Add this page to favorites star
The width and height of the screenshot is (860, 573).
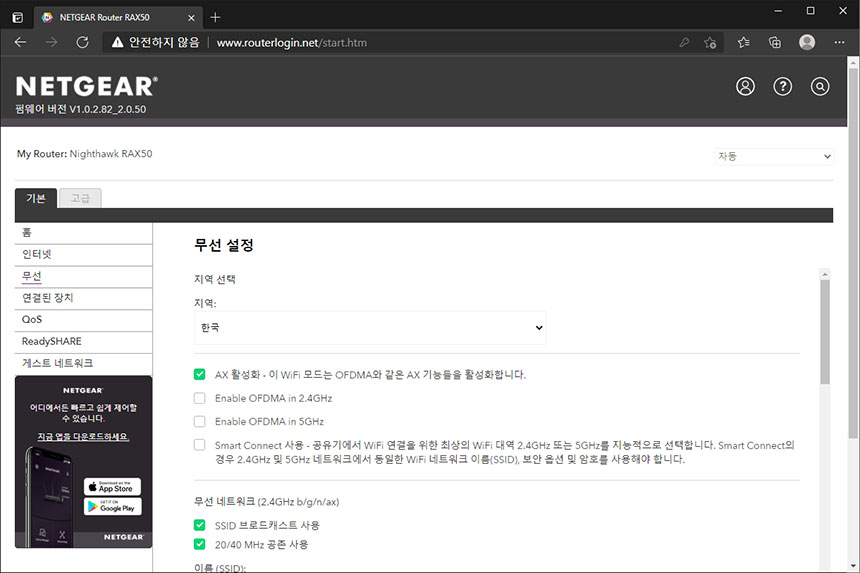point(710,42)
